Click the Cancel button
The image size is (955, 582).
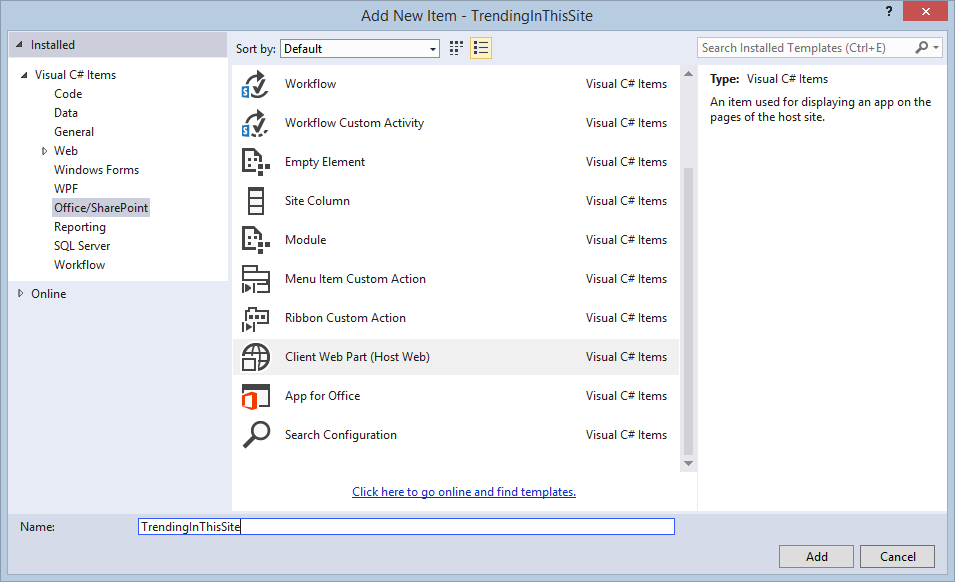coord(897,556)
